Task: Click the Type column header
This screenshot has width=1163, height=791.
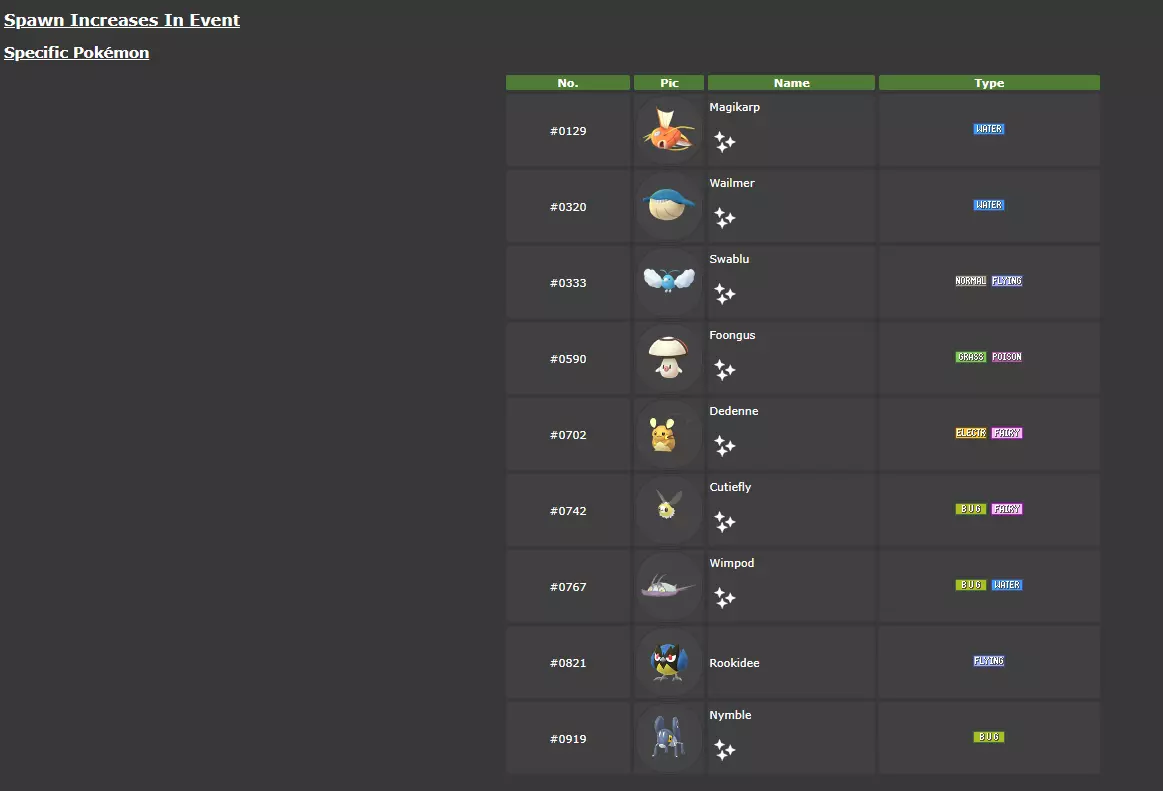Action: (989, 83)
